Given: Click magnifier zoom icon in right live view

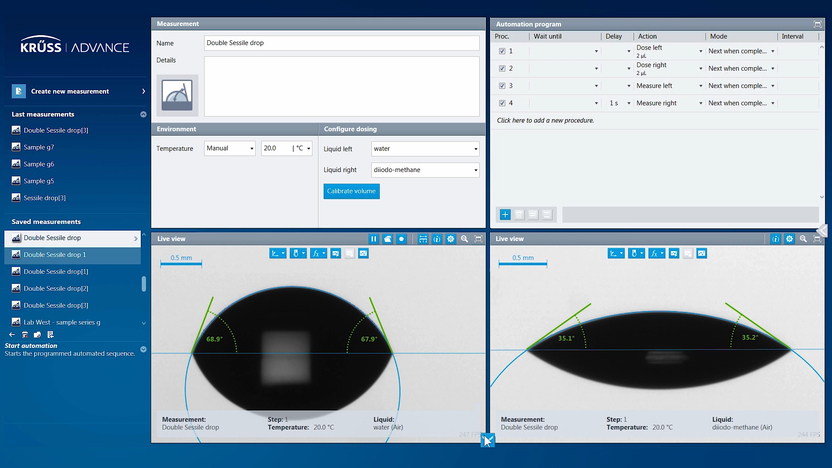Looking at the screenshot, I should point(803,239).
